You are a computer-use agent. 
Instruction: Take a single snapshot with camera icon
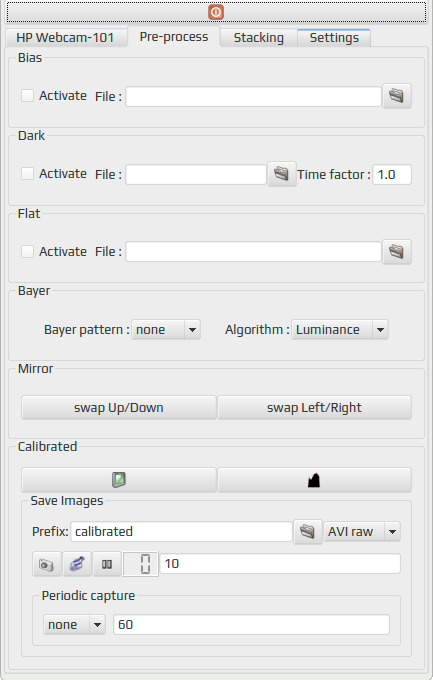(47, 564)
